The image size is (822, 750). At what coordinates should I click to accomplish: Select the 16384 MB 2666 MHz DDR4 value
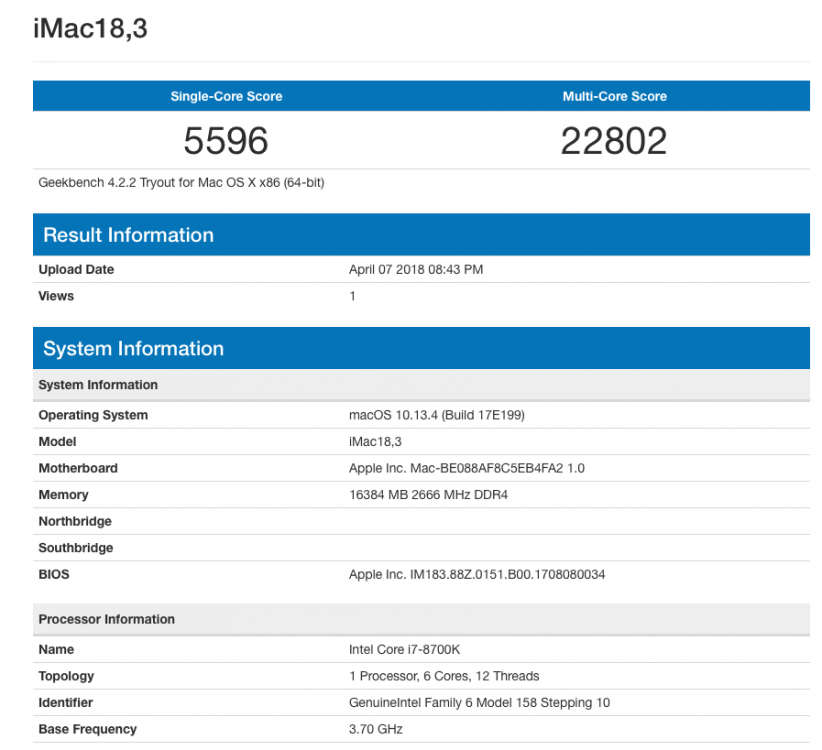coord(428,495)
